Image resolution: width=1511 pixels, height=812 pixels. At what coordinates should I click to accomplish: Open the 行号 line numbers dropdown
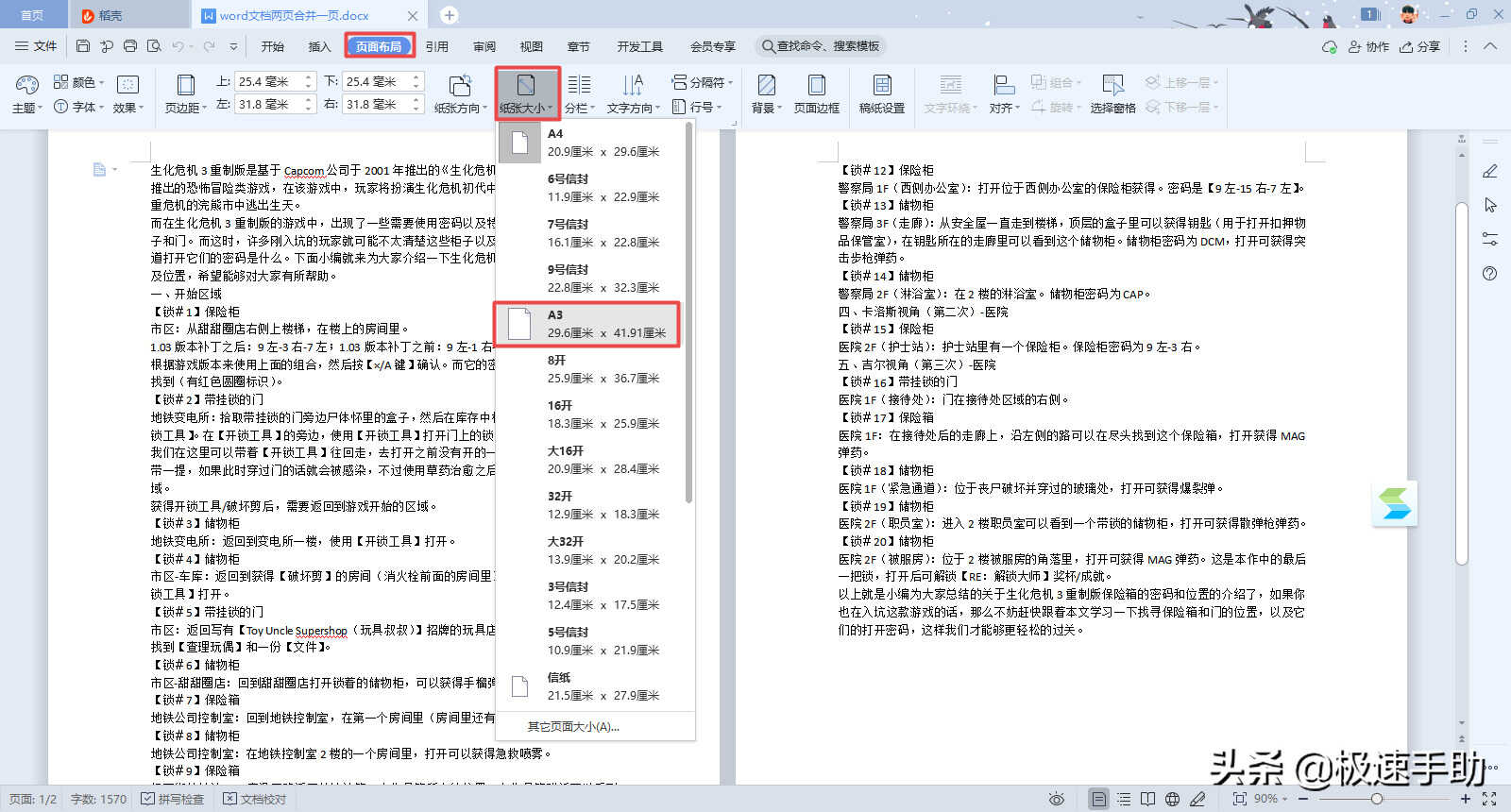pyautogui.click(x=697, y=107)
